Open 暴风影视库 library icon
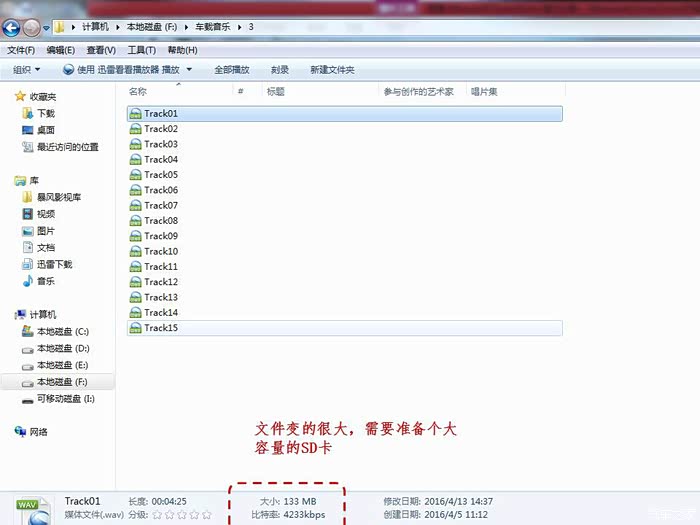 [x=28, y=197]
